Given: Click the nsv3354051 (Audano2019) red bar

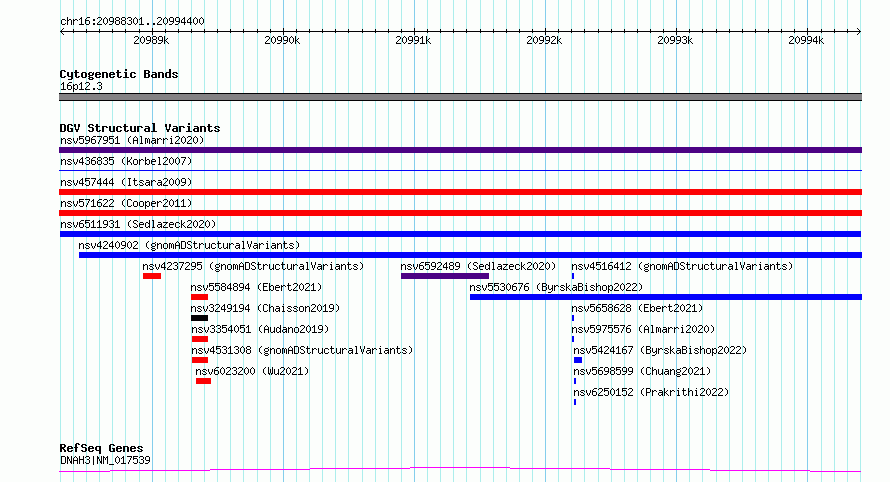Looking at the screenshot, I should [200, 339].
